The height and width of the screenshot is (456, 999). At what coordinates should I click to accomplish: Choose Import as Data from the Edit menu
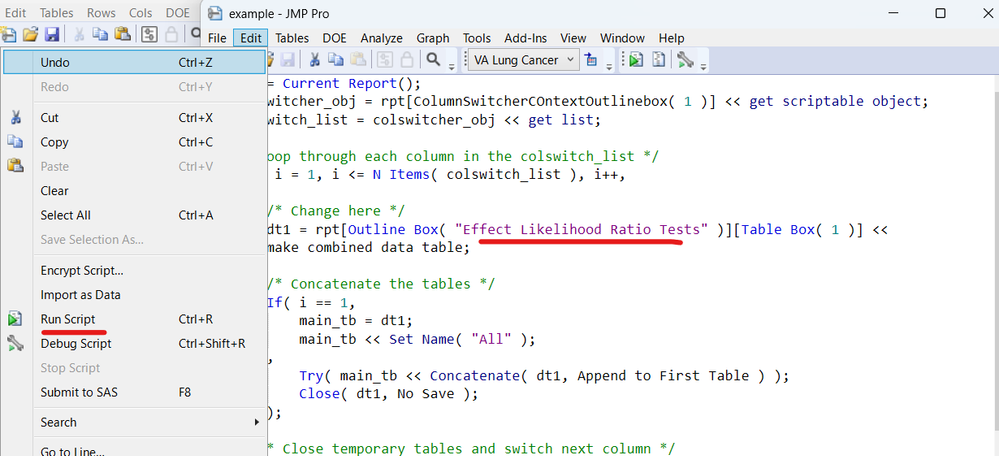coord(134,295)
